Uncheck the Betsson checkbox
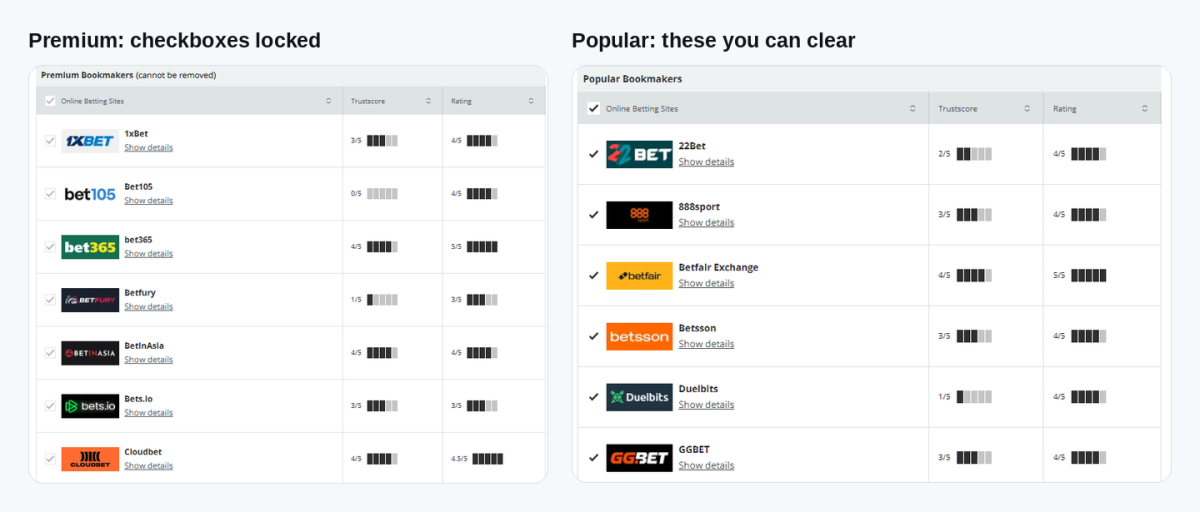The width and height of the screenshot is (1200, 512). [594, 337]
